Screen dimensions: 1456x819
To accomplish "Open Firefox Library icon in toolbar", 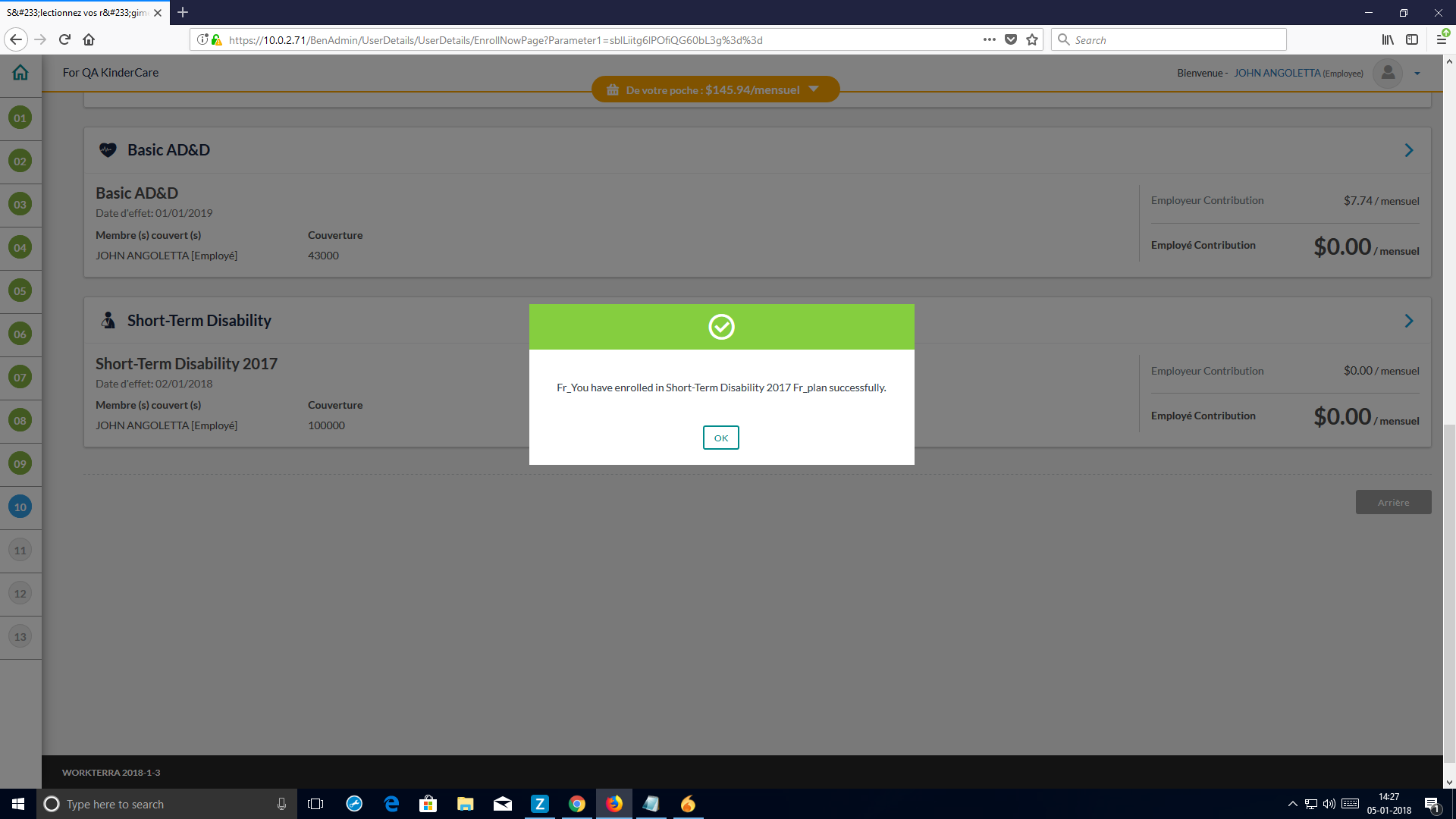I will (1387, 40).
